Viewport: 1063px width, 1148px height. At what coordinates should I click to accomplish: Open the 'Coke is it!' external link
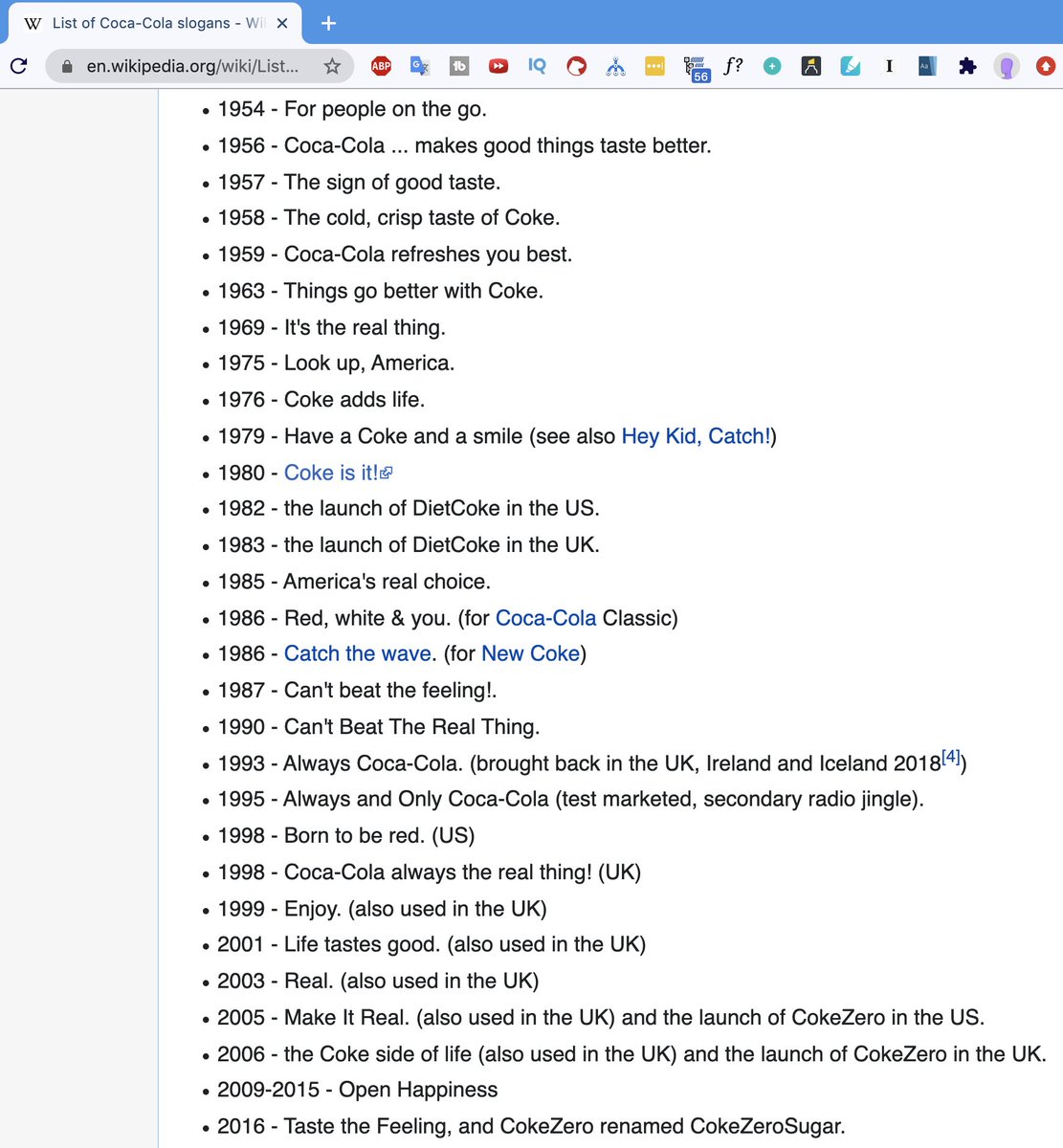(x=338, y=473)
